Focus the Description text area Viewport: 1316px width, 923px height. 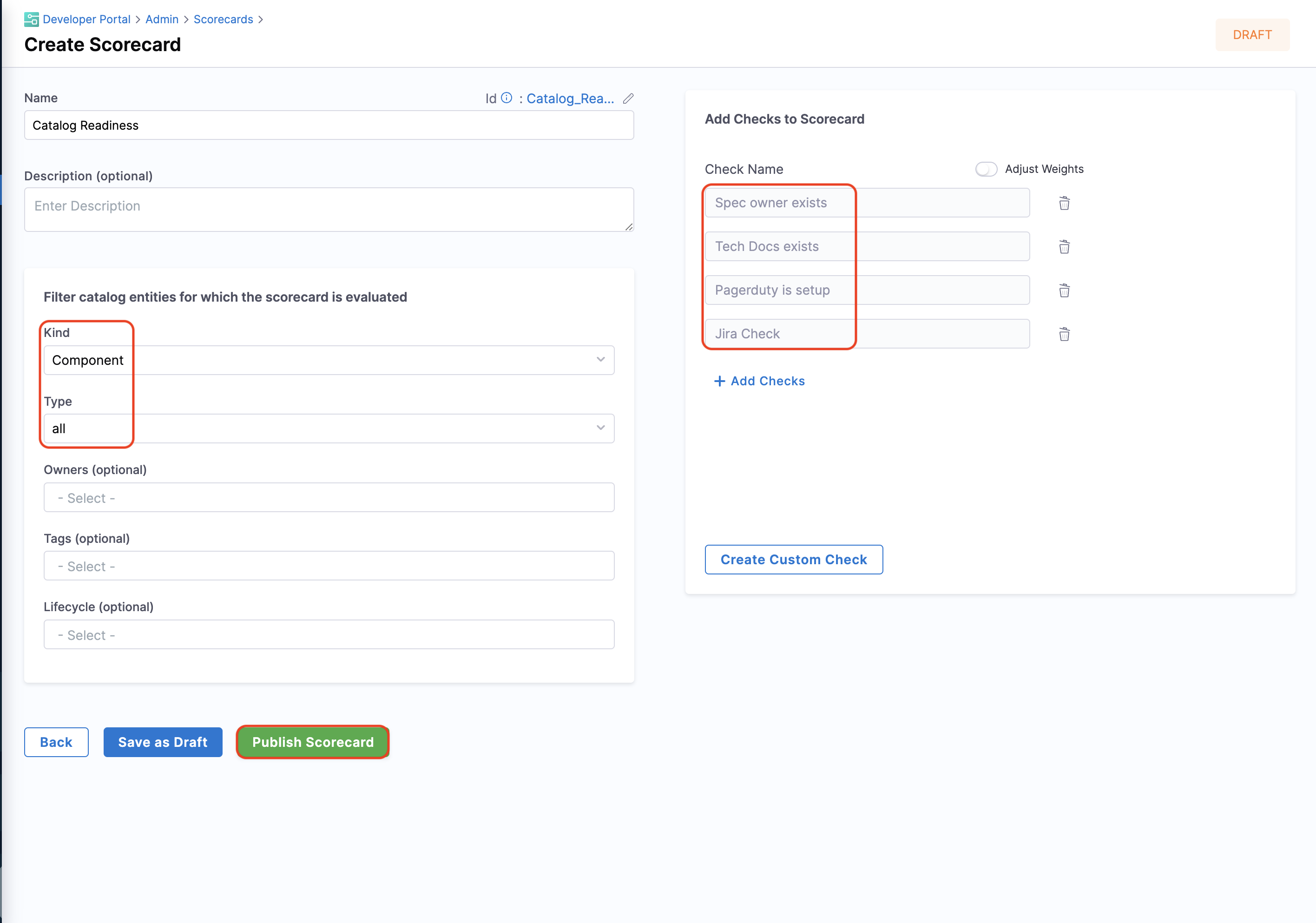[329, 209]
